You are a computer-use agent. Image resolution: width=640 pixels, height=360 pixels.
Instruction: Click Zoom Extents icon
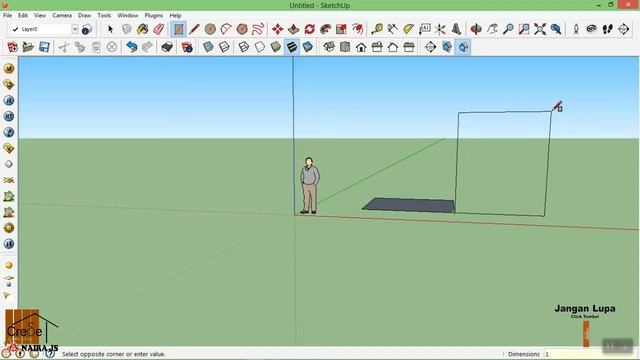[540, 29]
